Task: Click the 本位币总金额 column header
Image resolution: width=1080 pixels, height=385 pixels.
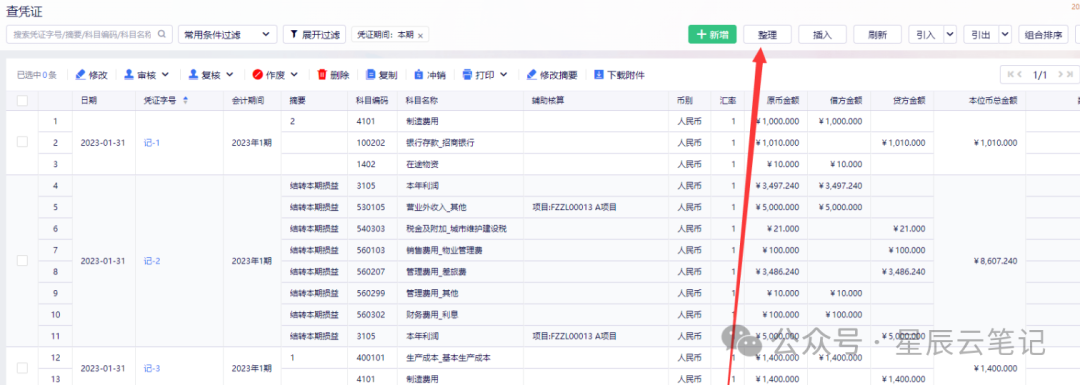Action: point(993,100)
